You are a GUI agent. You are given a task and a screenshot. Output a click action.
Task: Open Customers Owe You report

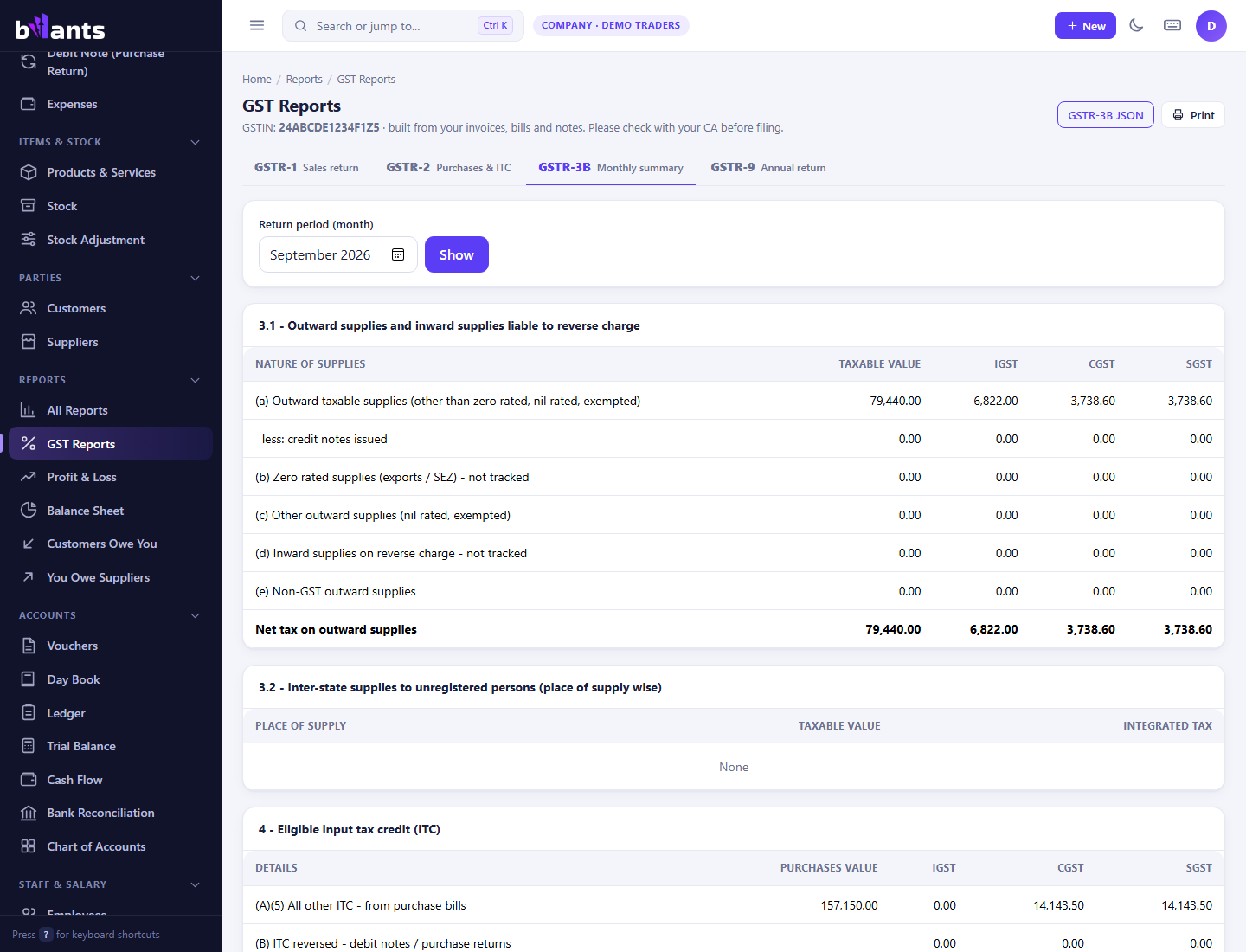coord(111,544)
